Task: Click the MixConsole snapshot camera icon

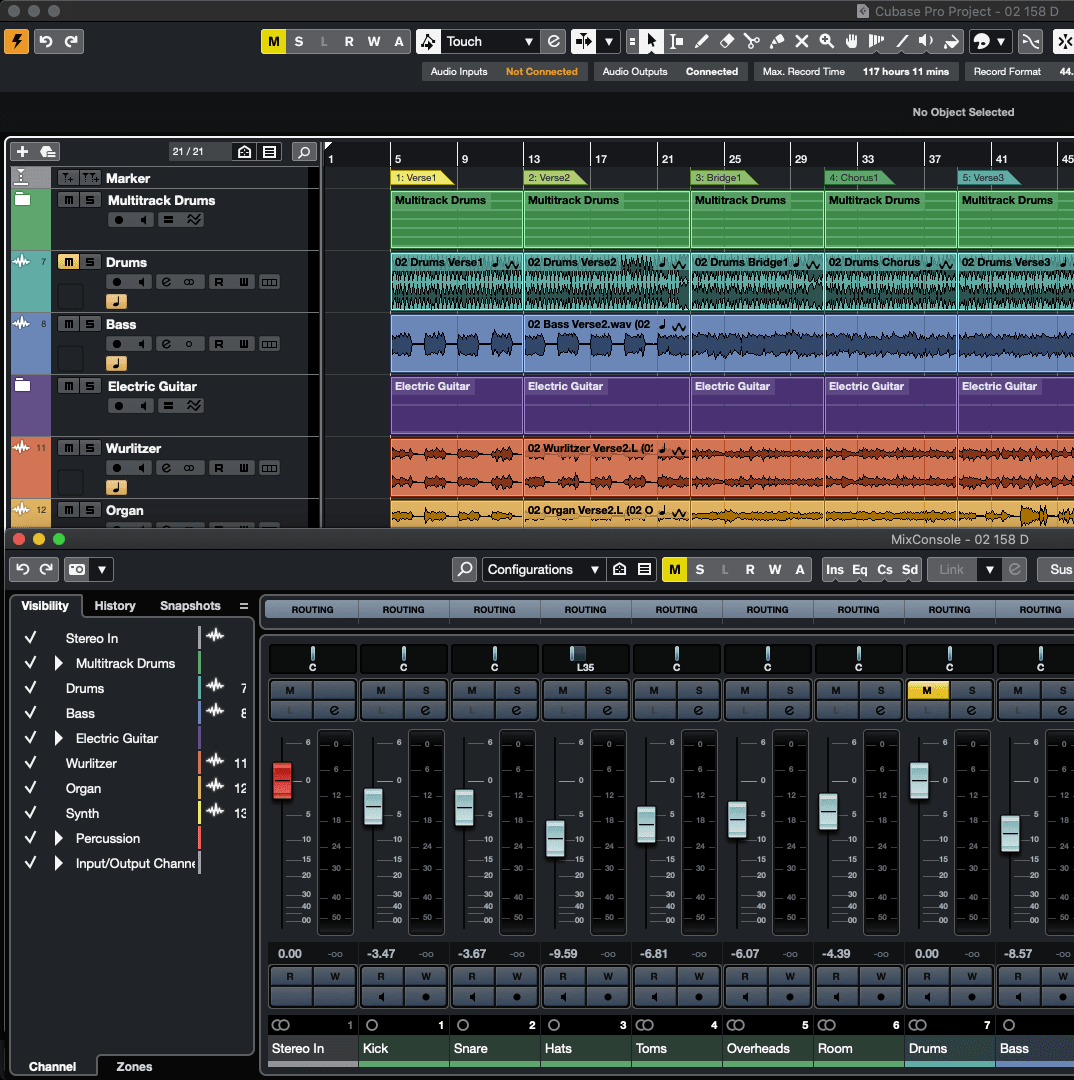Action: pos(76,570)
